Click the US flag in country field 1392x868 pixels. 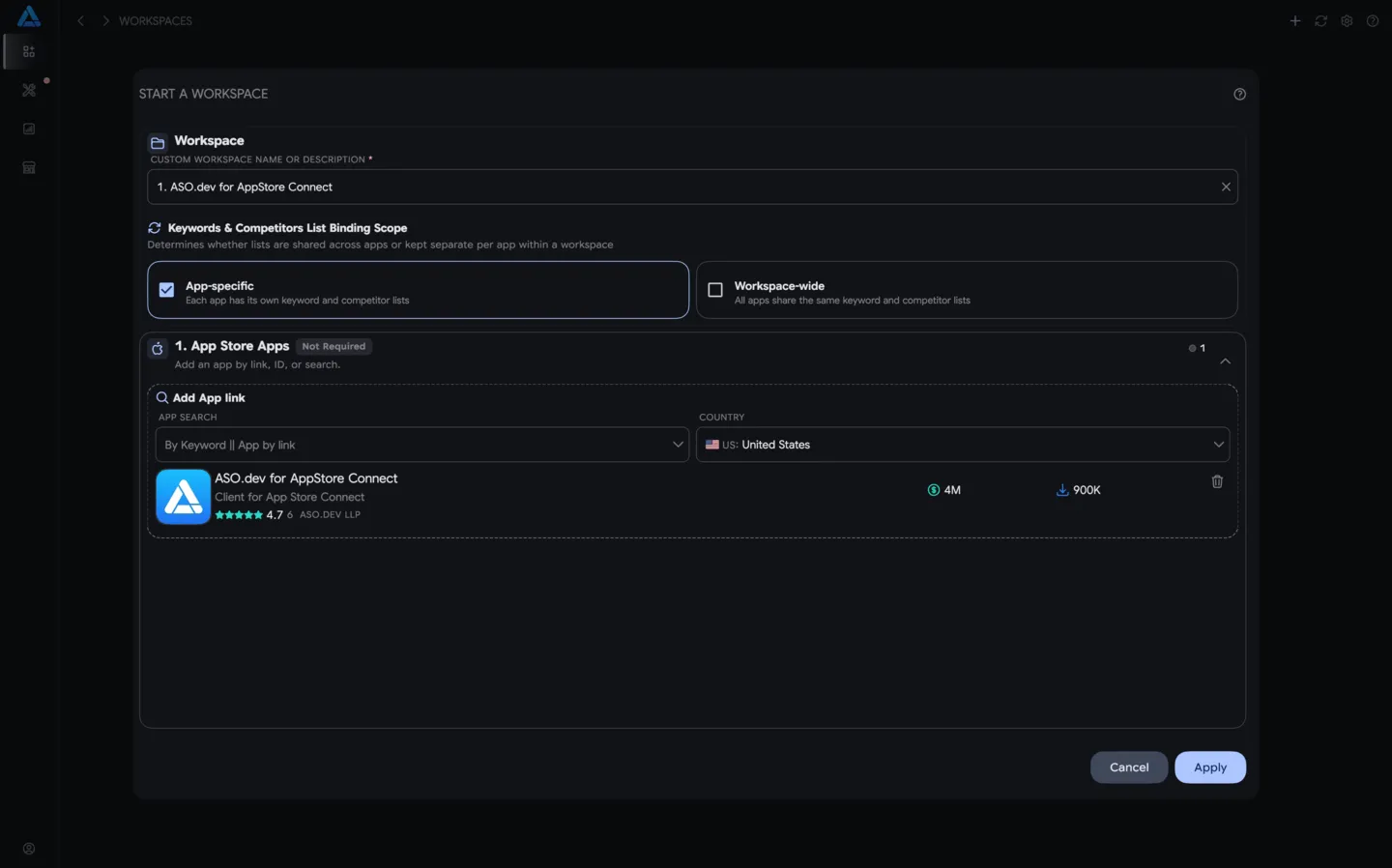pos(712,445)
